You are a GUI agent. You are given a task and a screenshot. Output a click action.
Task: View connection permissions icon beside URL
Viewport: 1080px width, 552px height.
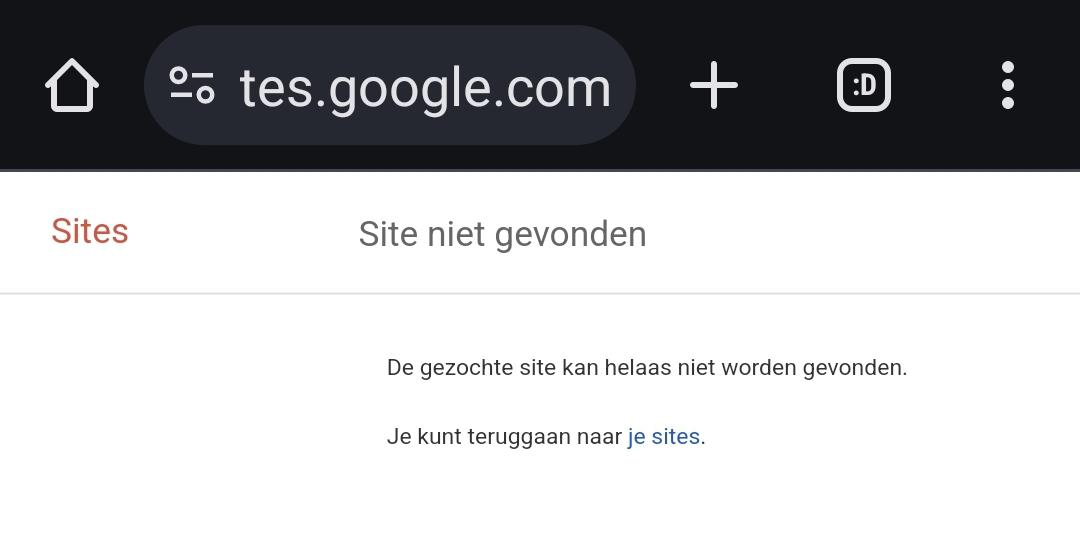192,85
